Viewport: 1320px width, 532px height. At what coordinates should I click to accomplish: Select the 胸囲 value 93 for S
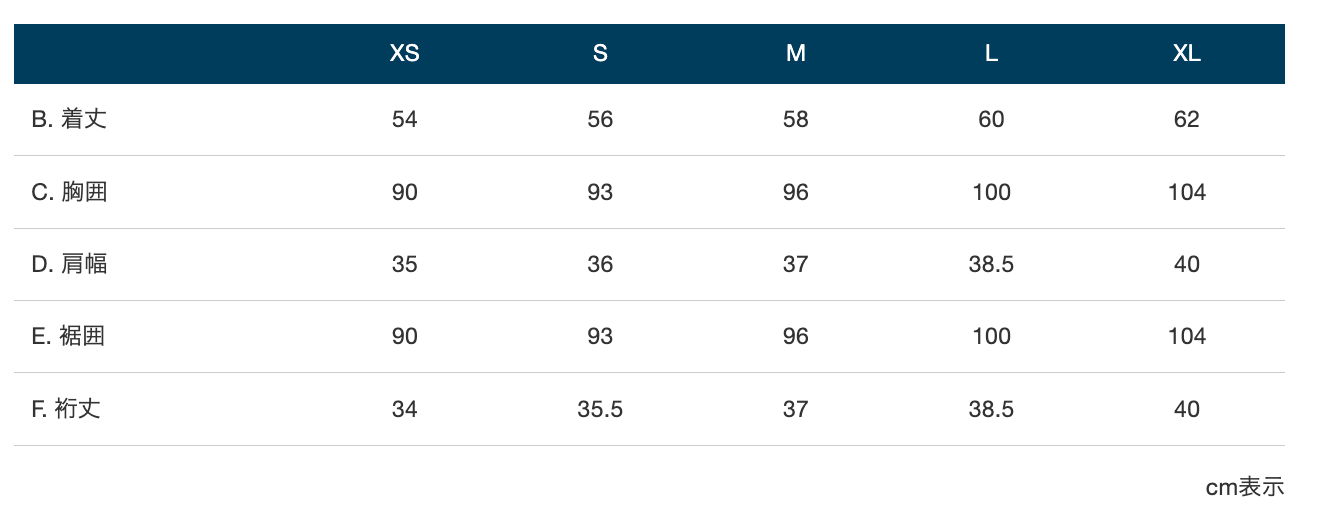pos(600,192)
